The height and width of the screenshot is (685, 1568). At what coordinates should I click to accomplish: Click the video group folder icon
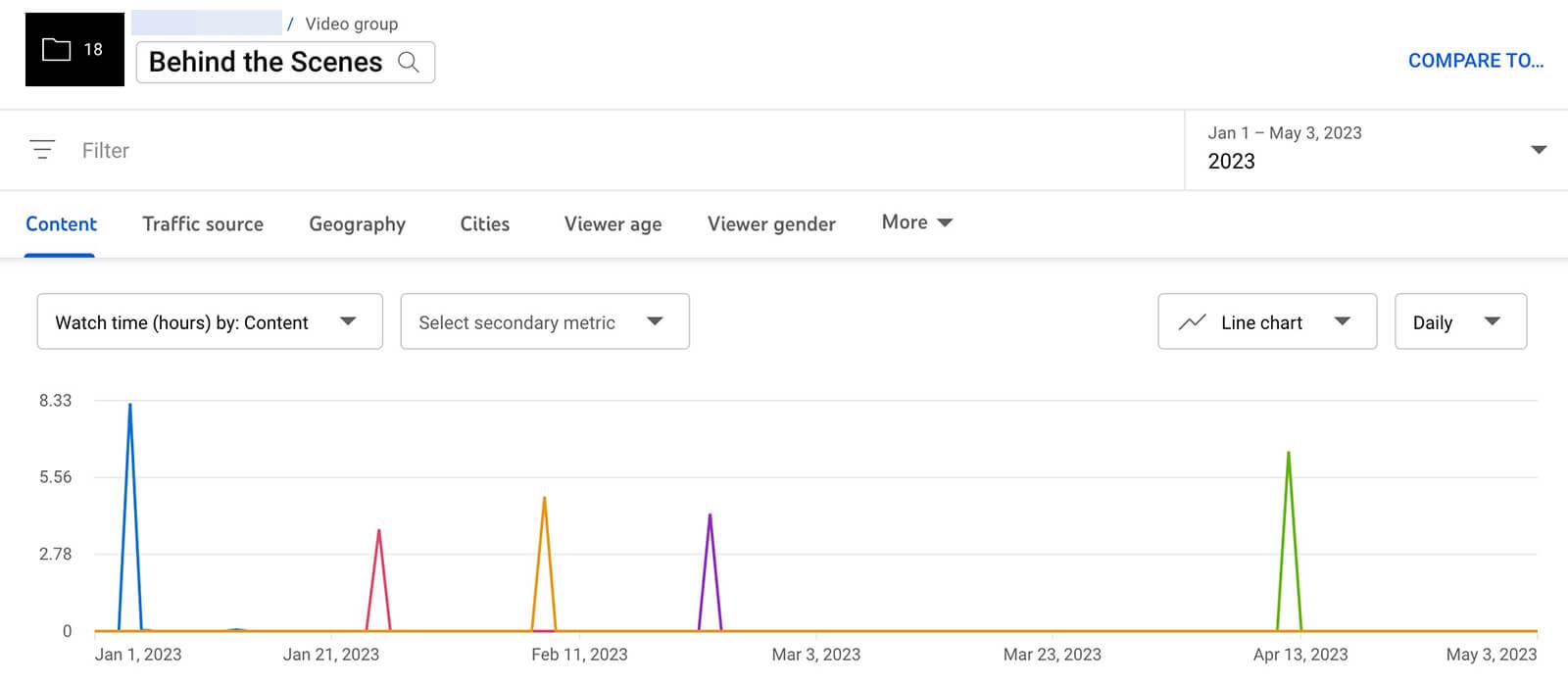[57, 49]
